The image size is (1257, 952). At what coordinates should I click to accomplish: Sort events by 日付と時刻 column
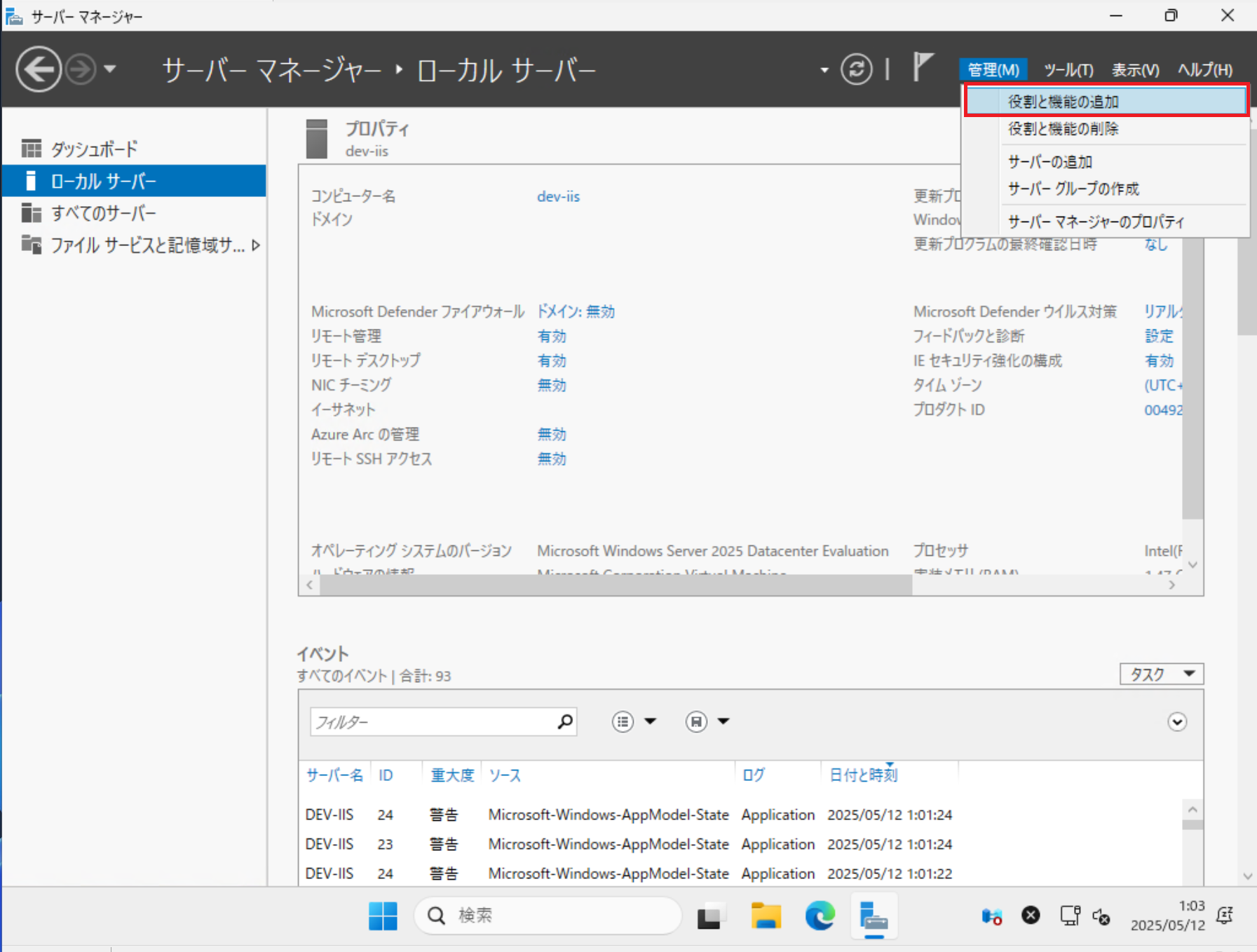[x=863, y=775]
